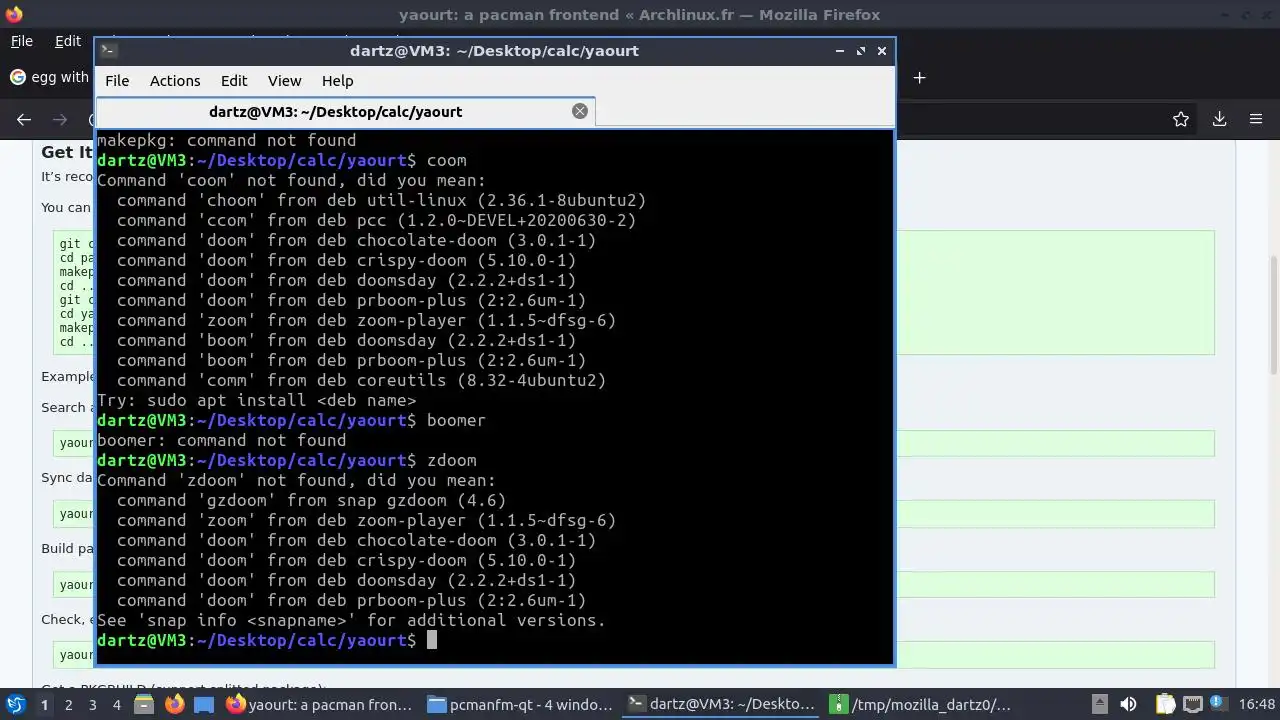Click the 'comm' coreutils suggestion line
1280x720 pixels.
pyautogui.click(x=361, y=380)
